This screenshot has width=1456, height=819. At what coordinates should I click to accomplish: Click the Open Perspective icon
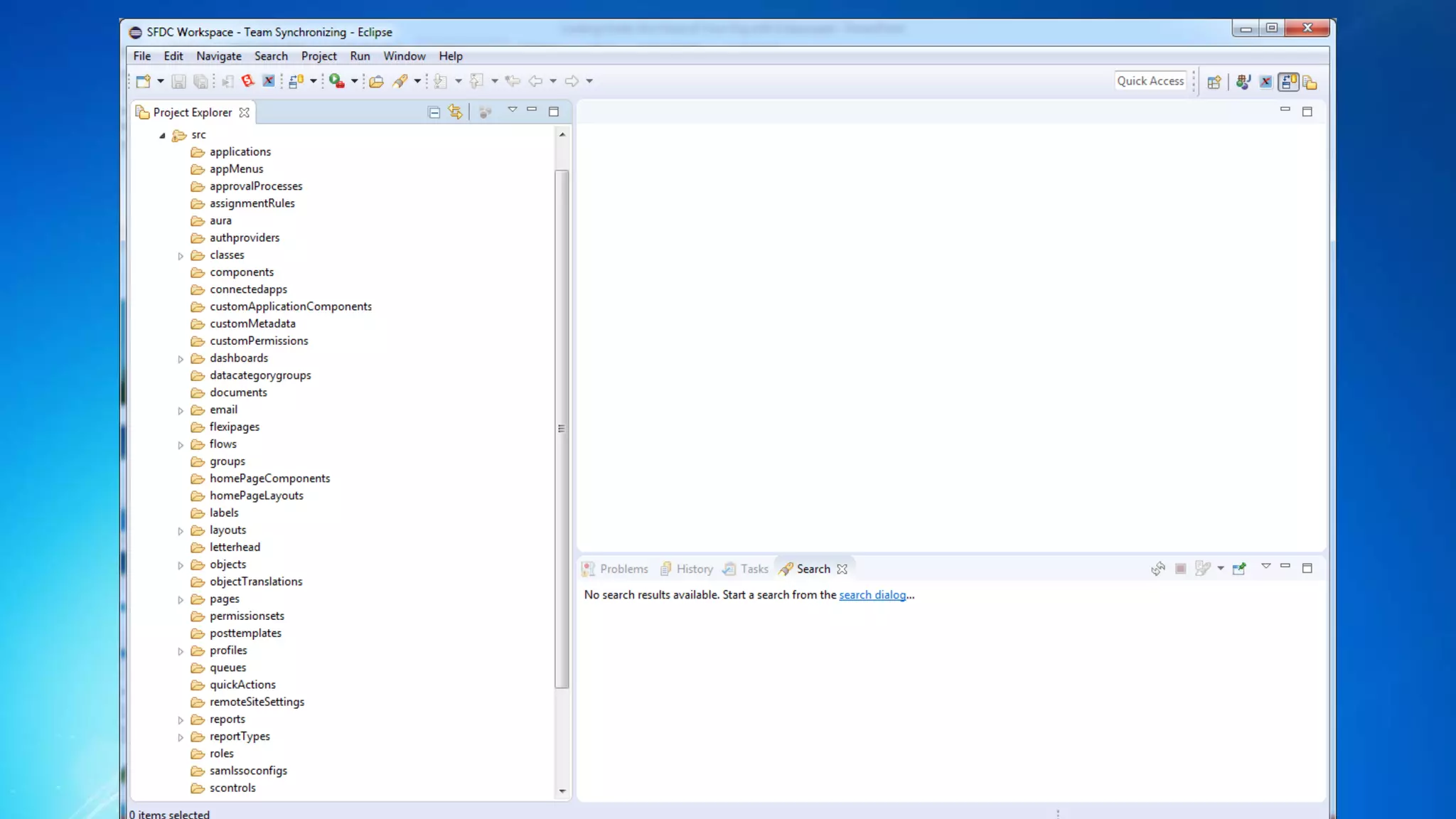1214,82
